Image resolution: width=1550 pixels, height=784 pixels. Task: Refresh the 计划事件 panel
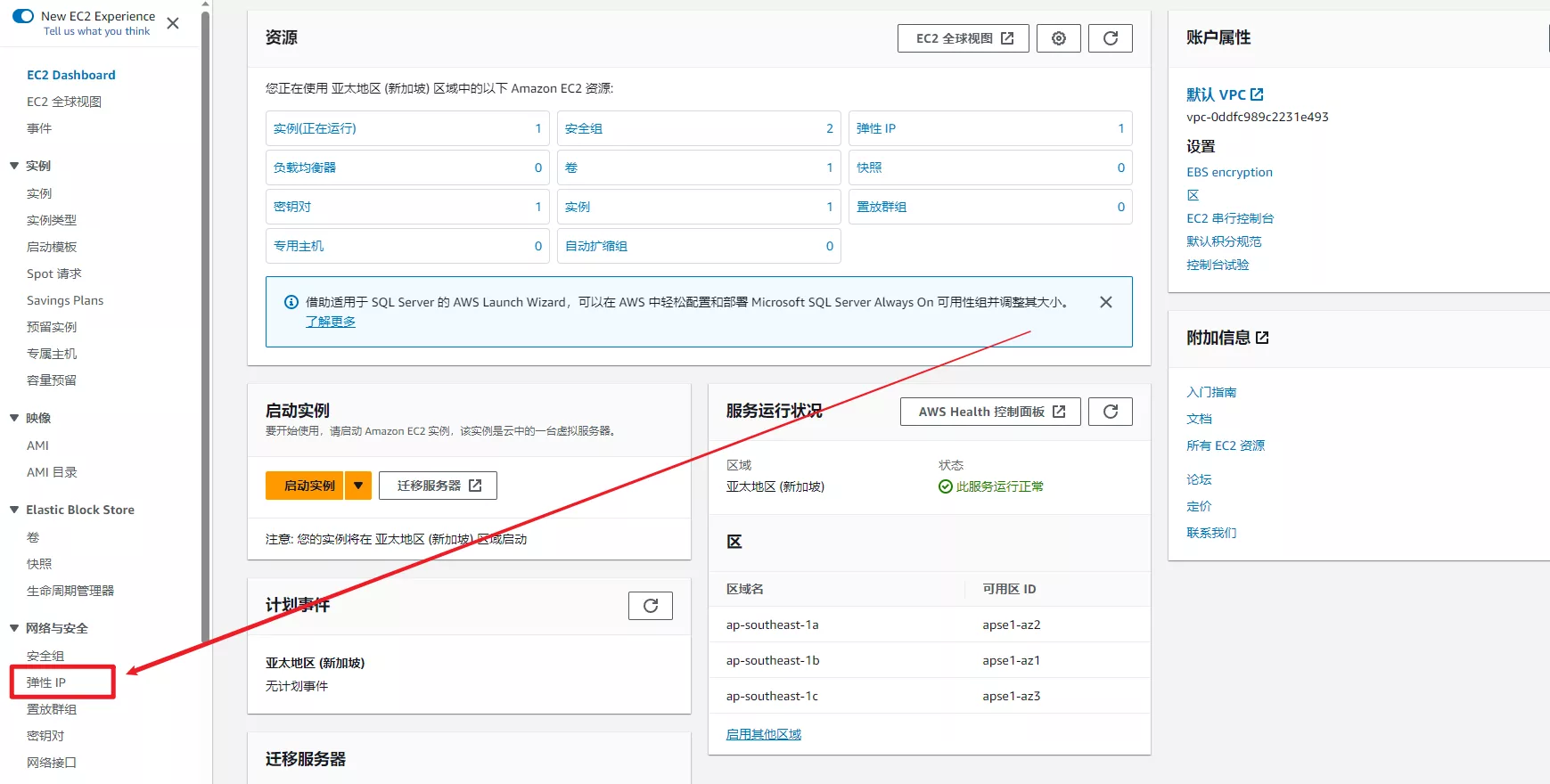coord(651,606)
